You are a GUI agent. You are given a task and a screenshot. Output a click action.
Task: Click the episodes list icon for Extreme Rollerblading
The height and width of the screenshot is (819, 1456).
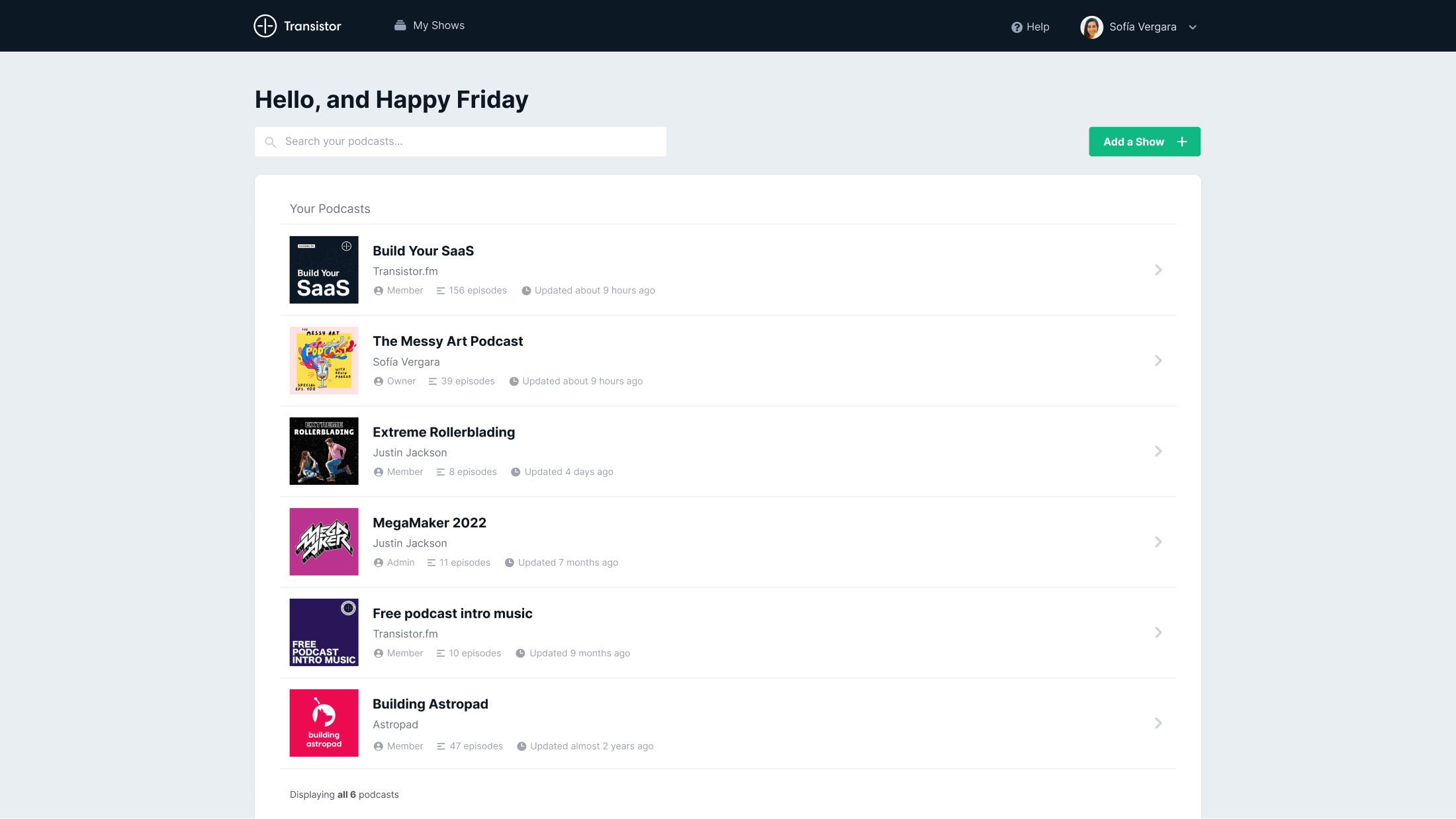point(440,472)
